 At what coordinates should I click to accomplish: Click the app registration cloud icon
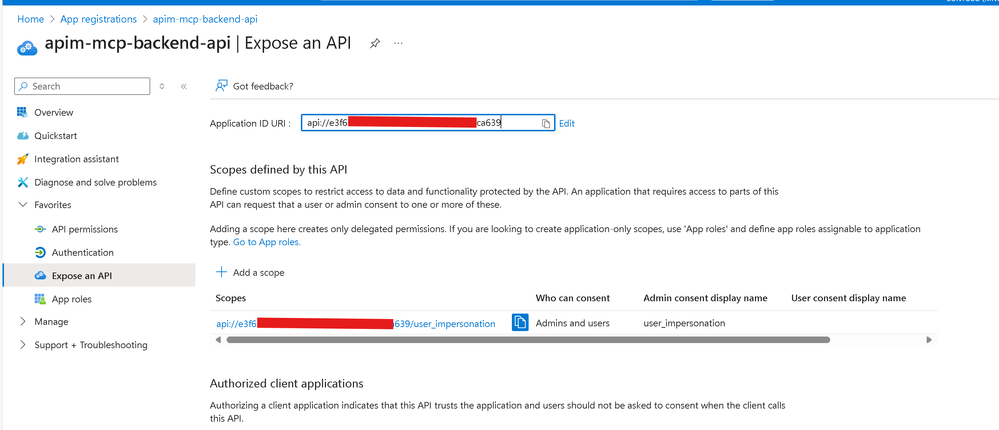(27, 47)
